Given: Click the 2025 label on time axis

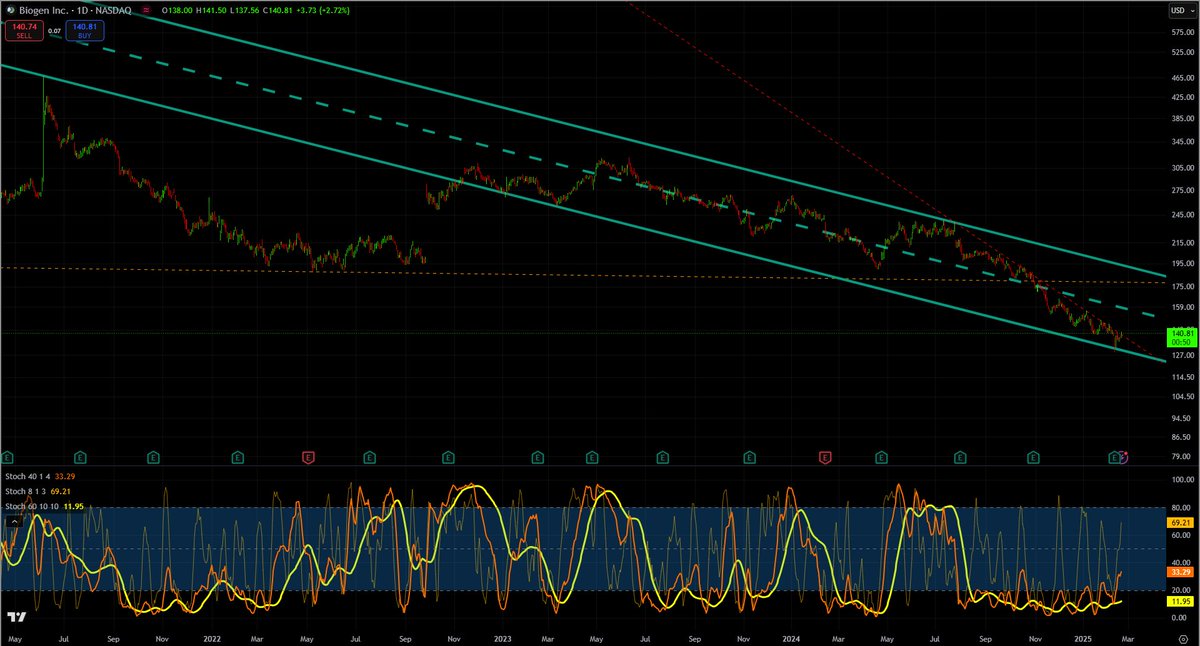Looking at the screenshot, I should (1083, 637).
